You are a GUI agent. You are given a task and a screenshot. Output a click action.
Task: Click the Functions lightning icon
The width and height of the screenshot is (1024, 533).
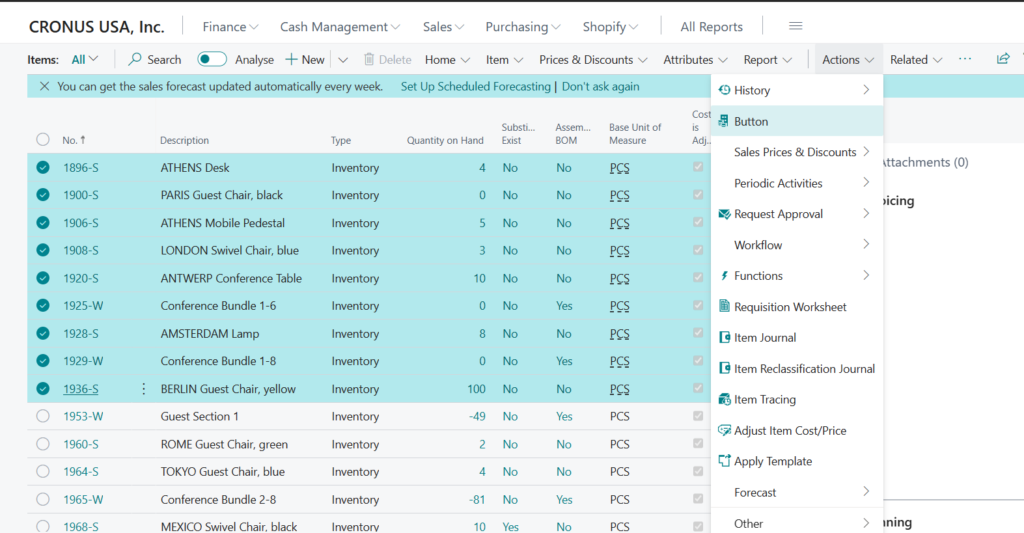724,276
